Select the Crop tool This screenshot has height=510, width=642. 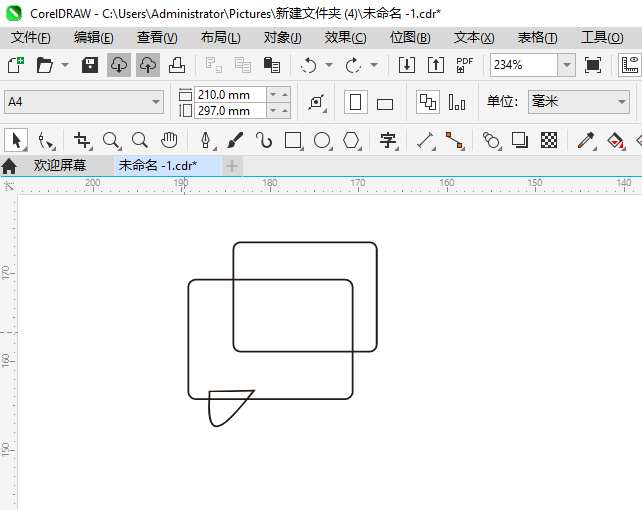click(82, 141)
